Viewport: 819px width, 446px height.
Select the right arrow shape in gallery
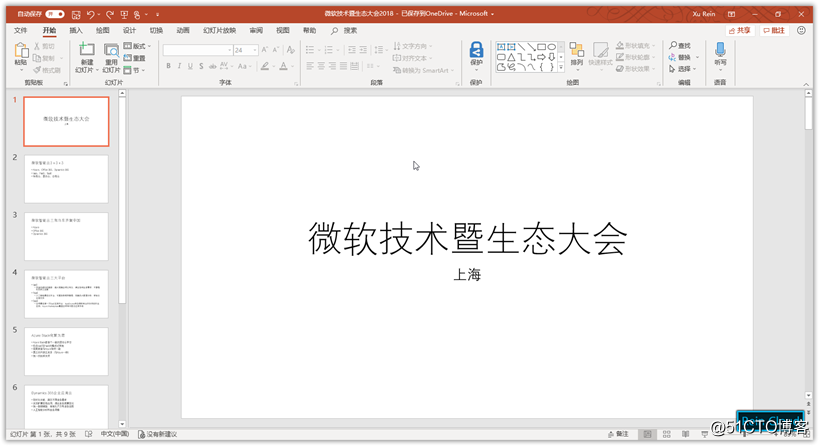[542, 56]
